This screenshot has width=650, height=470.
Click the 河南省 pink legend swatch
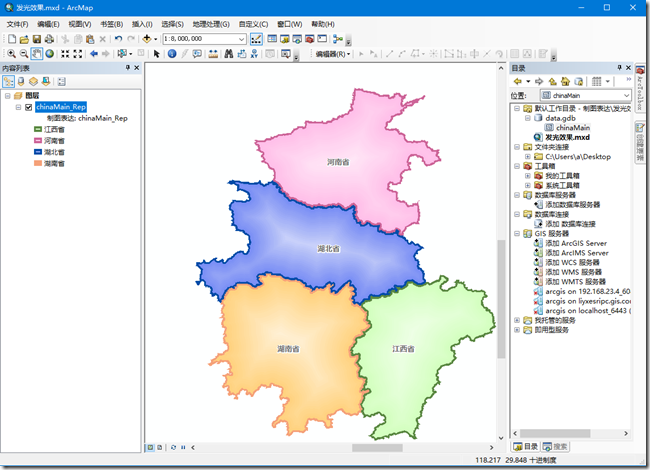click(38, 141)
